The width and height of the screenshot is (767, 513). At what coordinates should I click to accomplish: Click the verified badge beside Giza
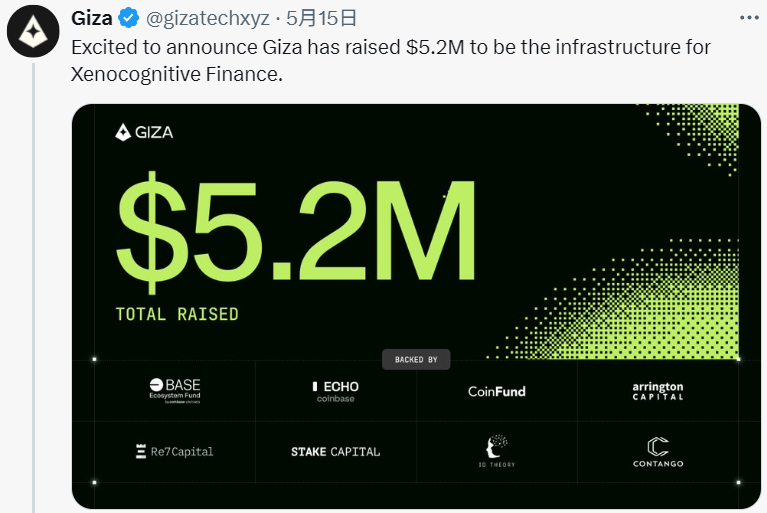tap(130, 18)
